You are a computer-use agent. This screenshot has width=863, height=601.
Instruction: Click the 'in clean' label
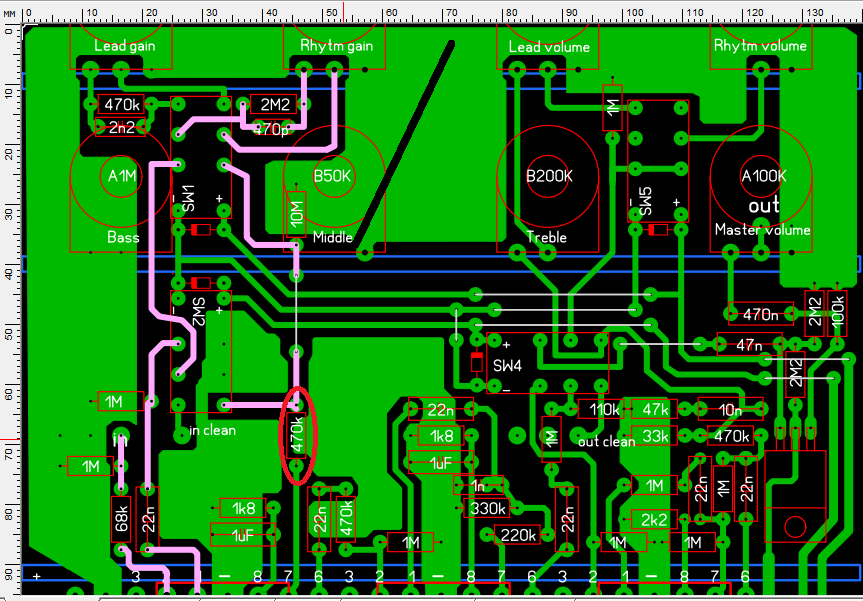click(x=212, y=430)
